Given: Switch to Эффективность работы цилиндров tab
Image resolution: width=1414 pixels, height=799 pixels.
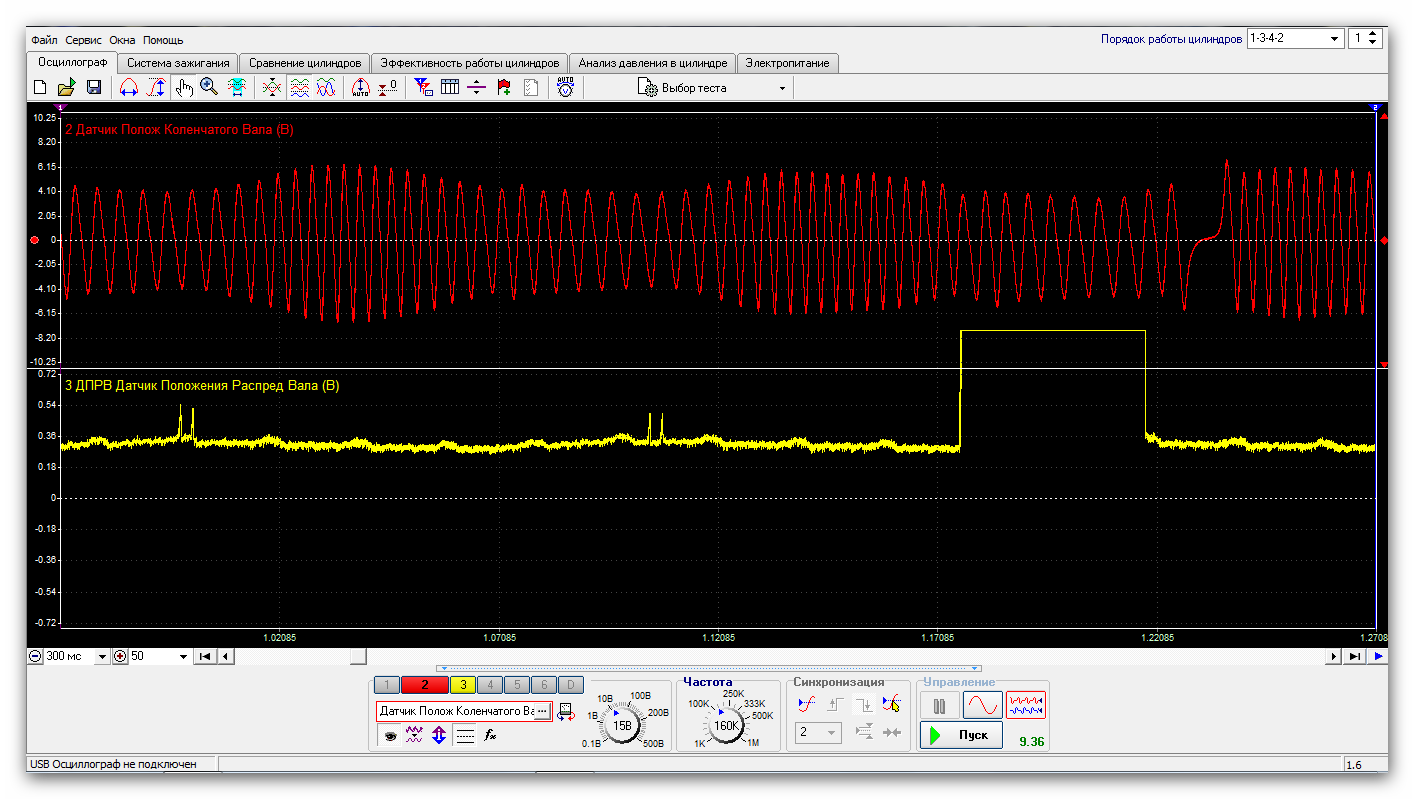Looking at the screenshot, I should coord(469,63).
